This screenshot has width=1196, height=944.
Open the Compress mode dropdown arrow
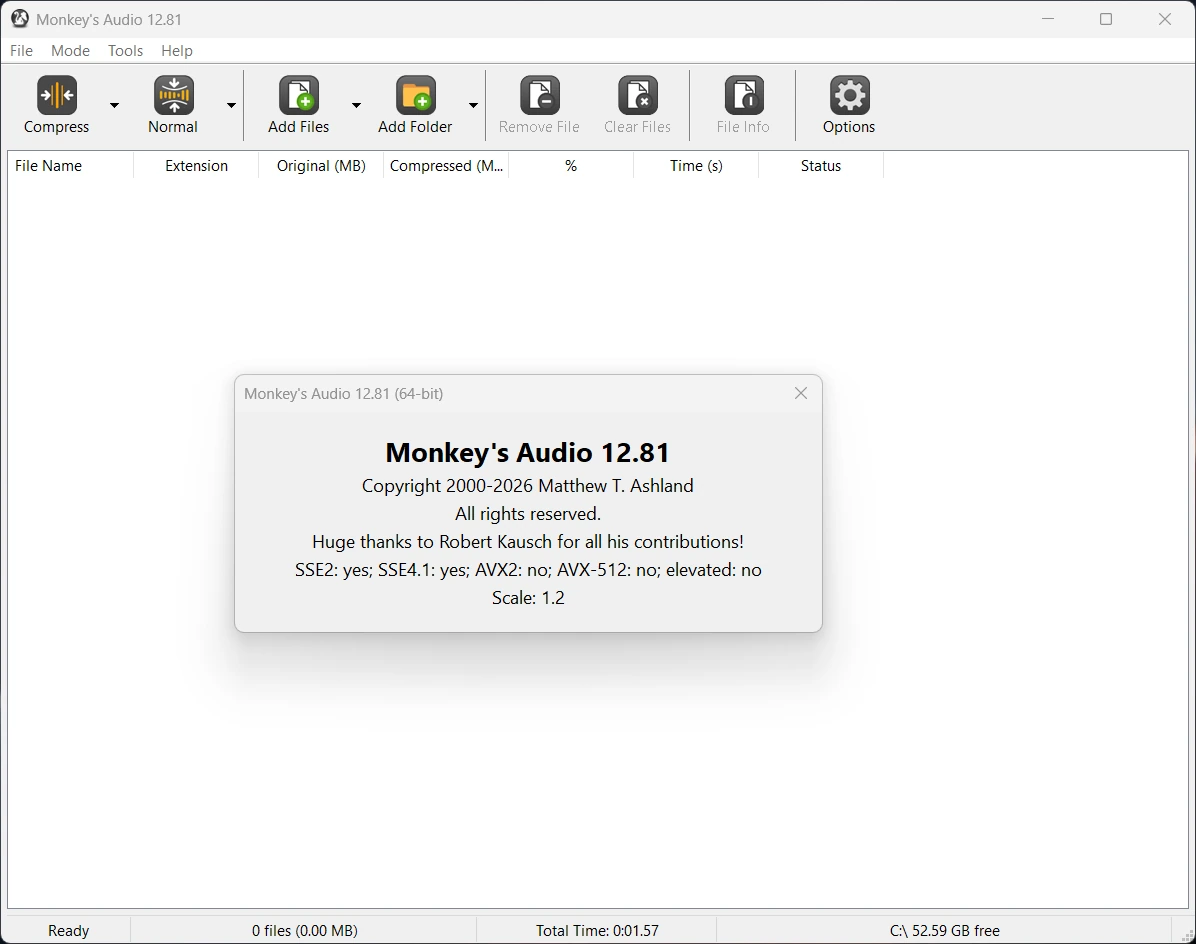tap(114, 105)
